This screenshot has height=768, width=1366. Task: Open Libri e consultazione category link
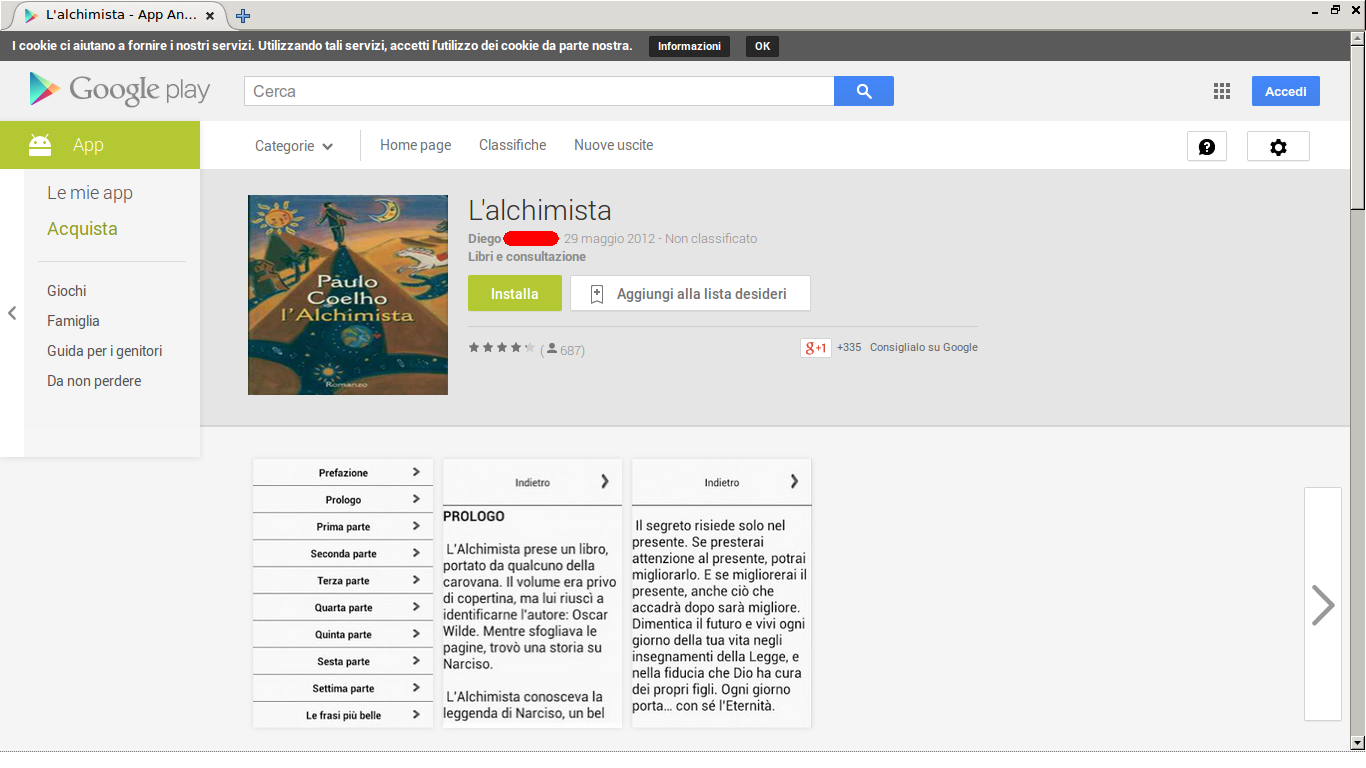(x=527, y=257)
